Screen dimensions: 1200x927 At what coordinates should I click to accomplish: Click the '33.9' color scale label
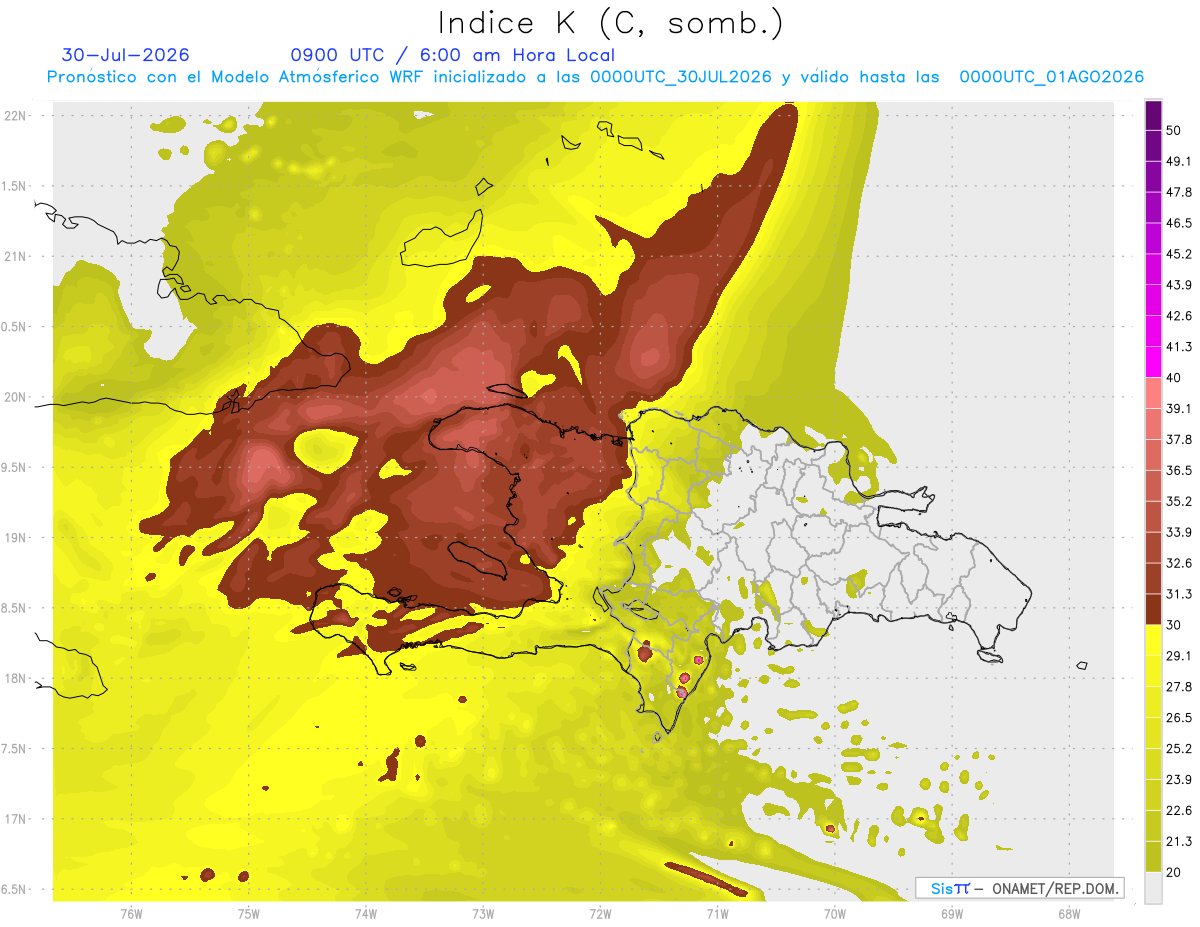click(x=1179, y=532)
